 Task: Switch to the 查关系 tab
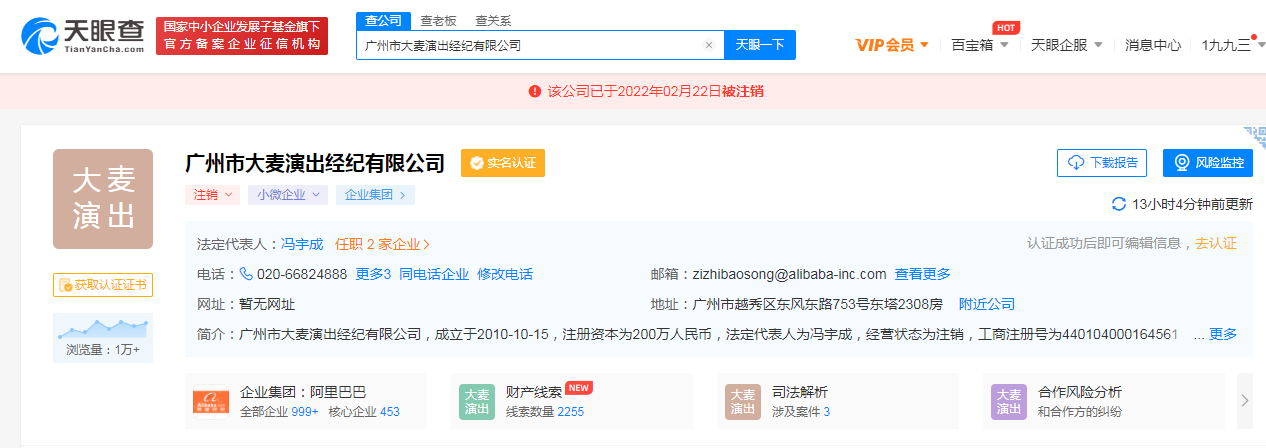tap(493, 20)
